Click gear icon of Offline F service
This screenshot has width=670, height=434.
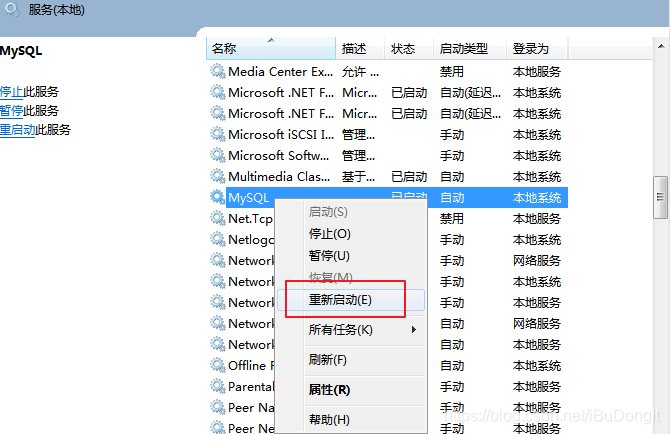[x=217, y=365]
